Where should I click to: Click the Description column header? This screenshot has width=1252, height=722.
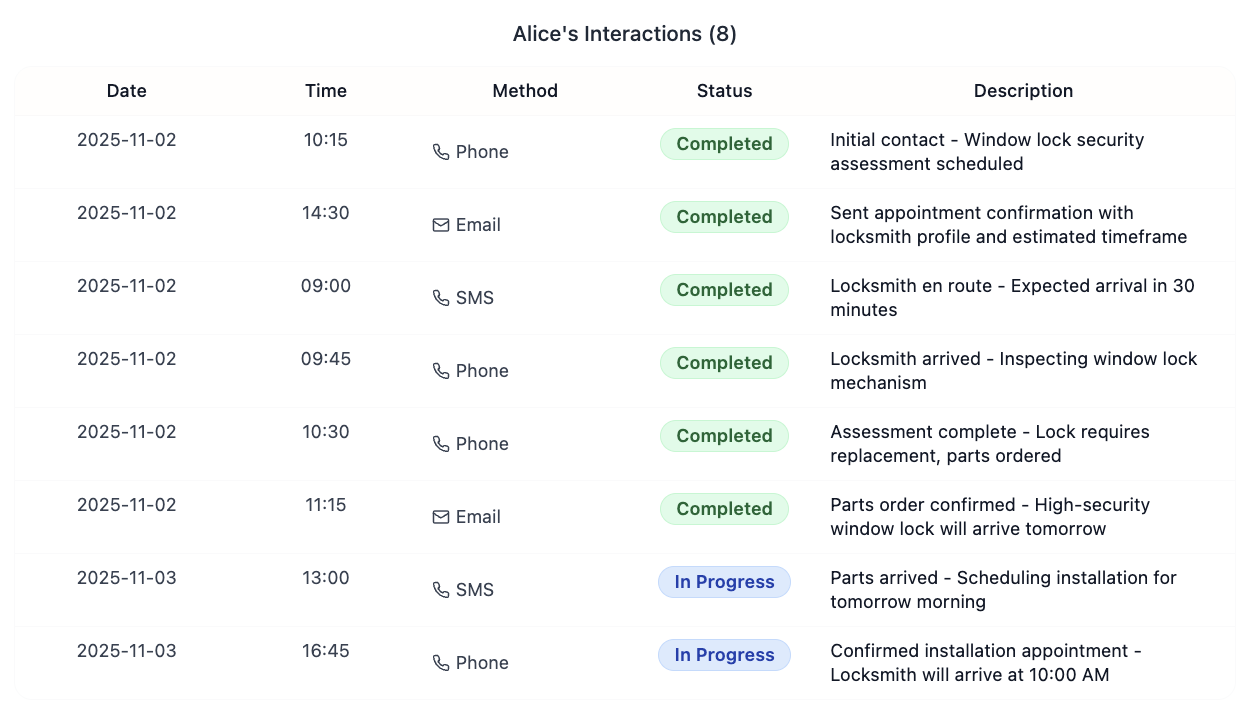coord(1023,91)
